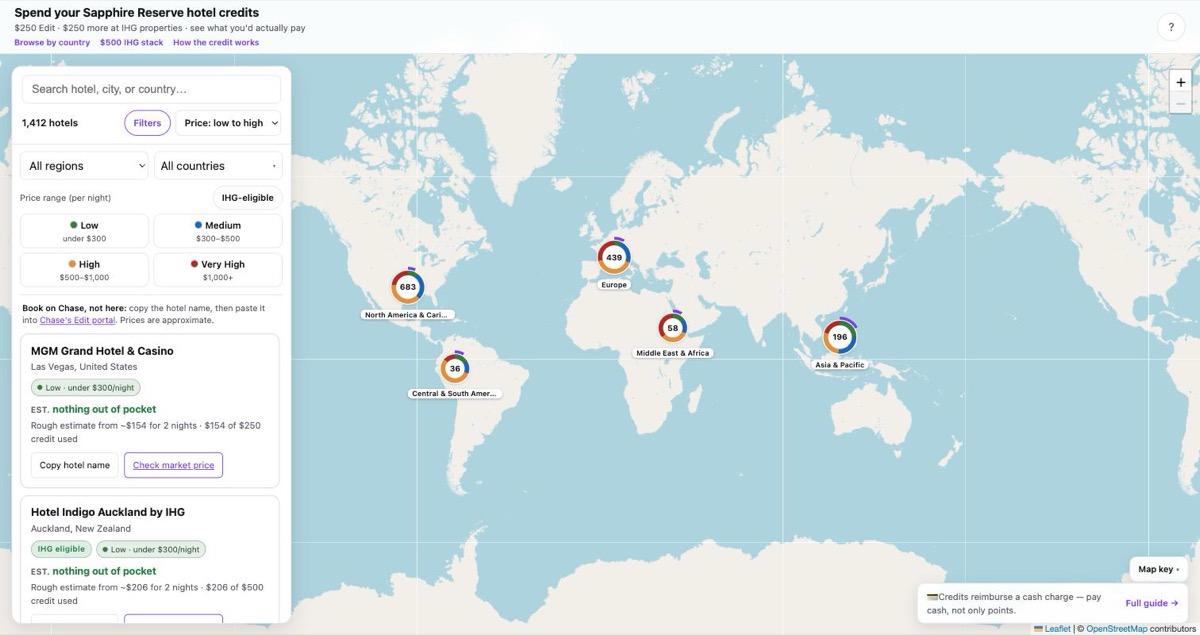Image resolution: width=1200 pixels, height=635 pixels.
Task: Open the Central & South America cluster 36
Action: (455, 368)
